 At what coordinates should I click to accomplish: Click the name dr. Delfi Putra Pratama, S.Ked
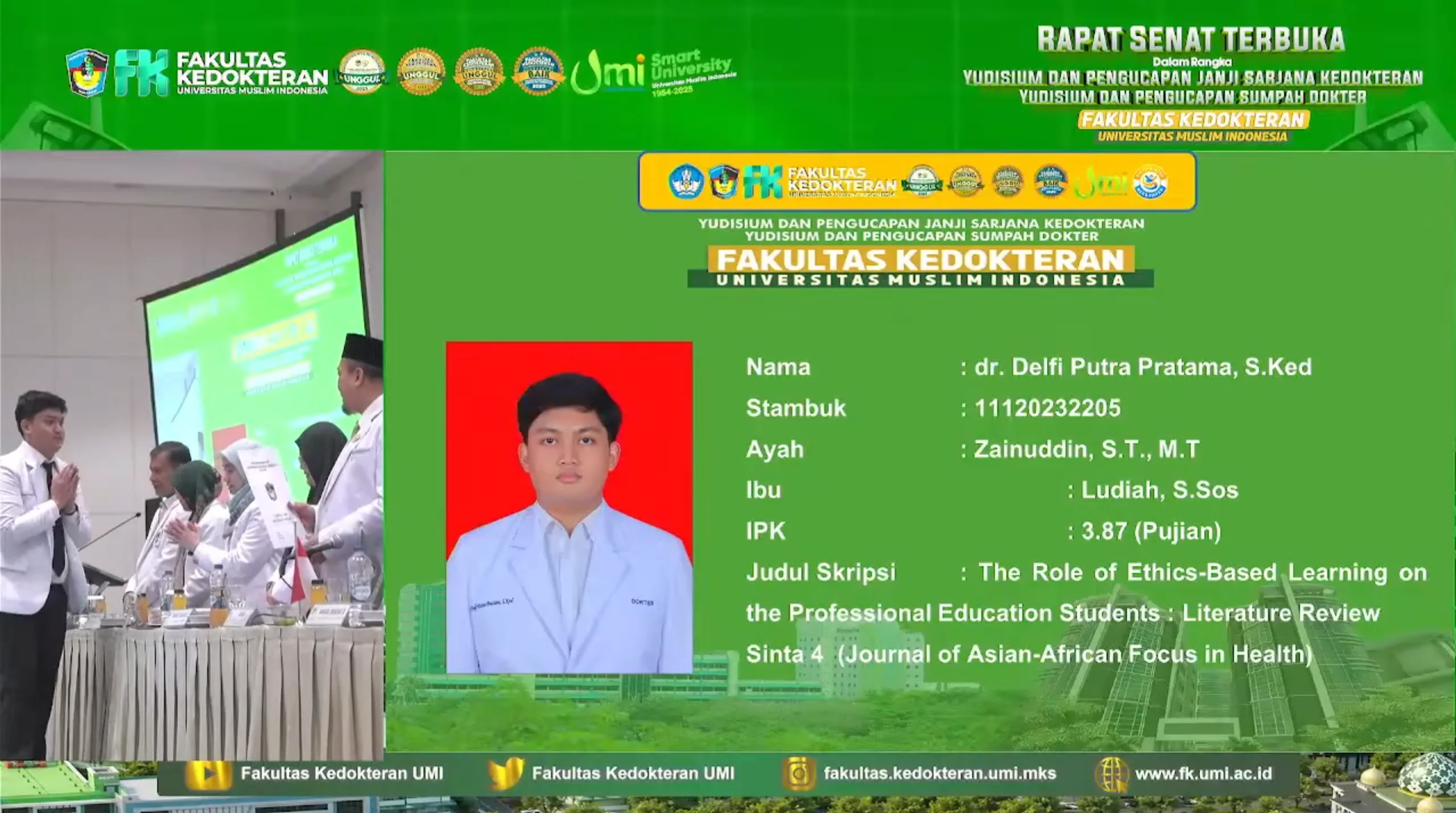[1143, 367]
